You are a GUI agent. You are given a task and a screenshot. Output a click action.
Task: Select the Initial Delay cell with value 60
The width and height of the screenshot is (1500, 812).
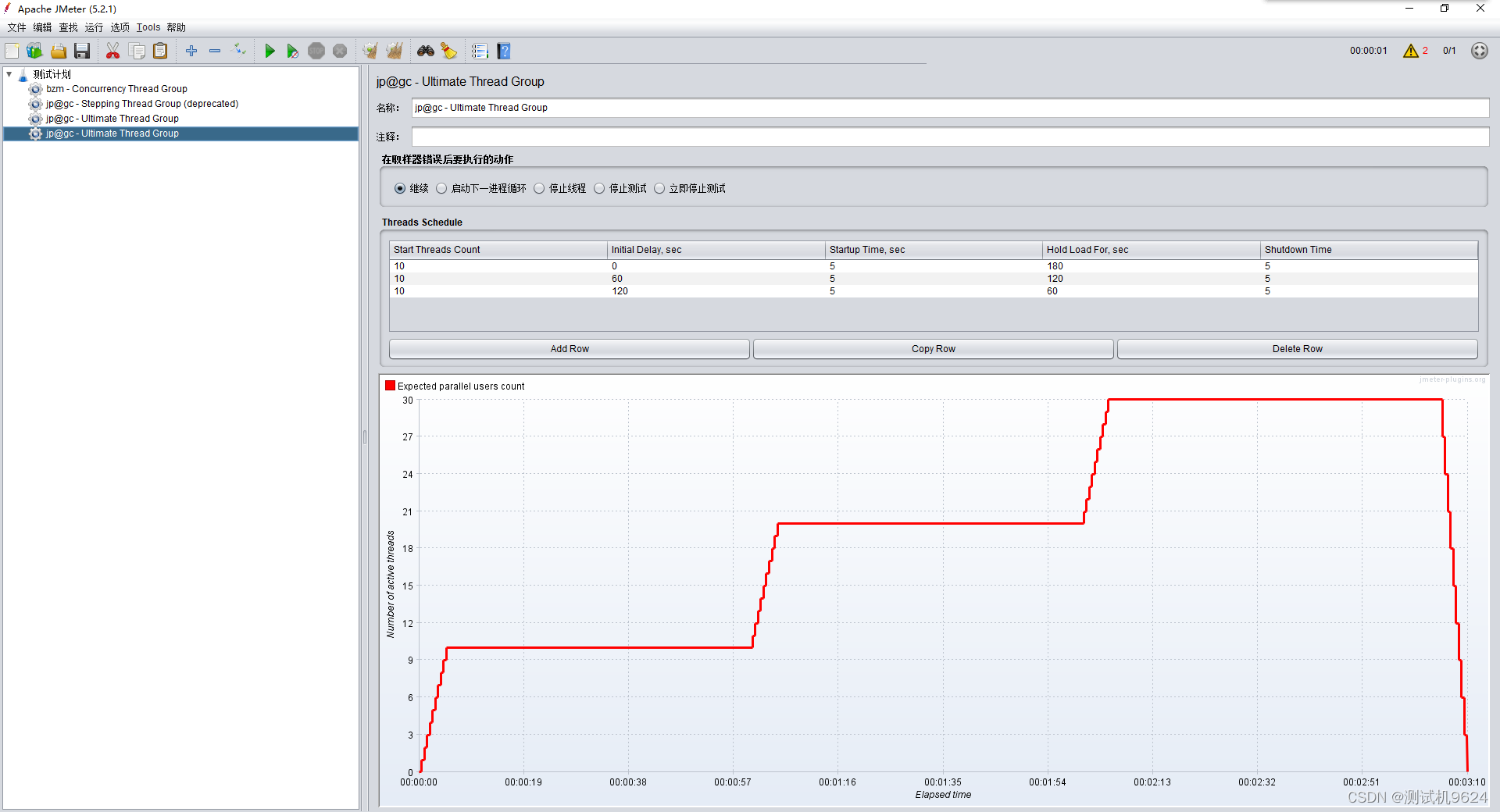(716, 279)
